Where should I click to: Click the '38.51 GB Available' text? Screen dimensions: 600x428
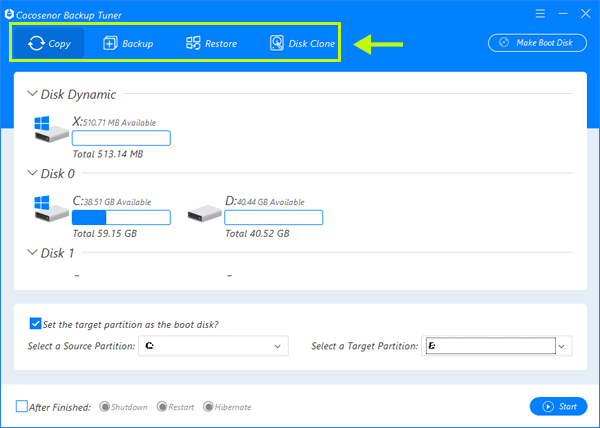coord(117,202)
